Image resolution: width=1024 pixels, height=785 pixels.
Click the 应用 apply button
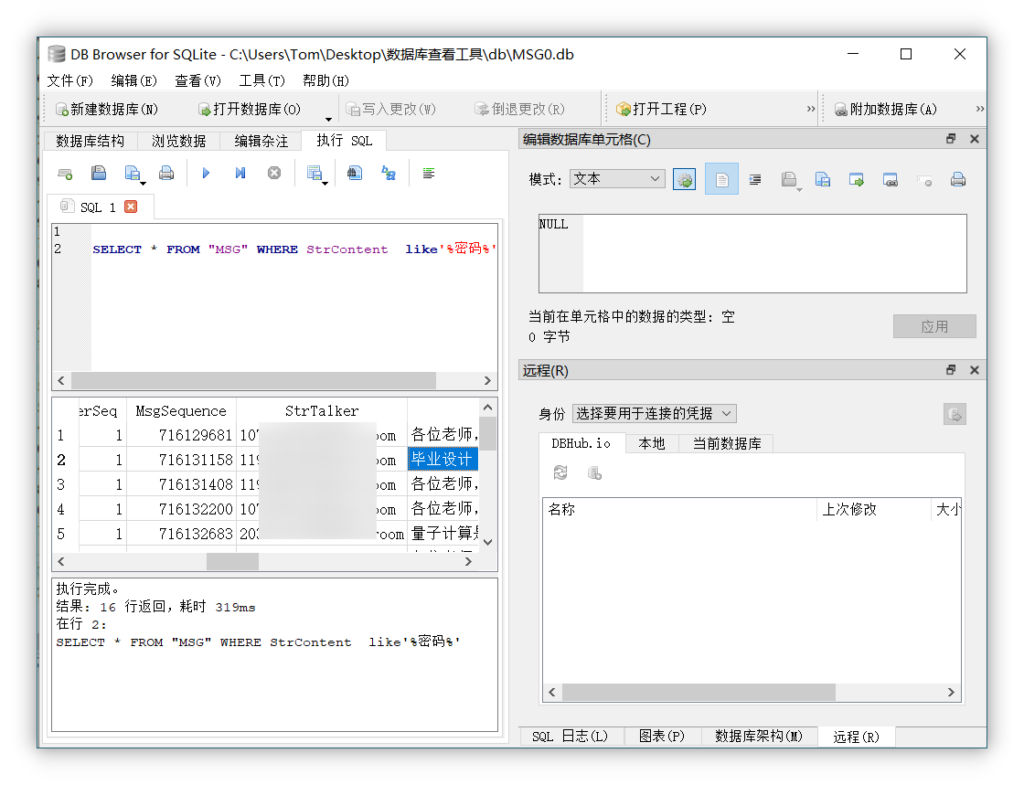[935, 327]
